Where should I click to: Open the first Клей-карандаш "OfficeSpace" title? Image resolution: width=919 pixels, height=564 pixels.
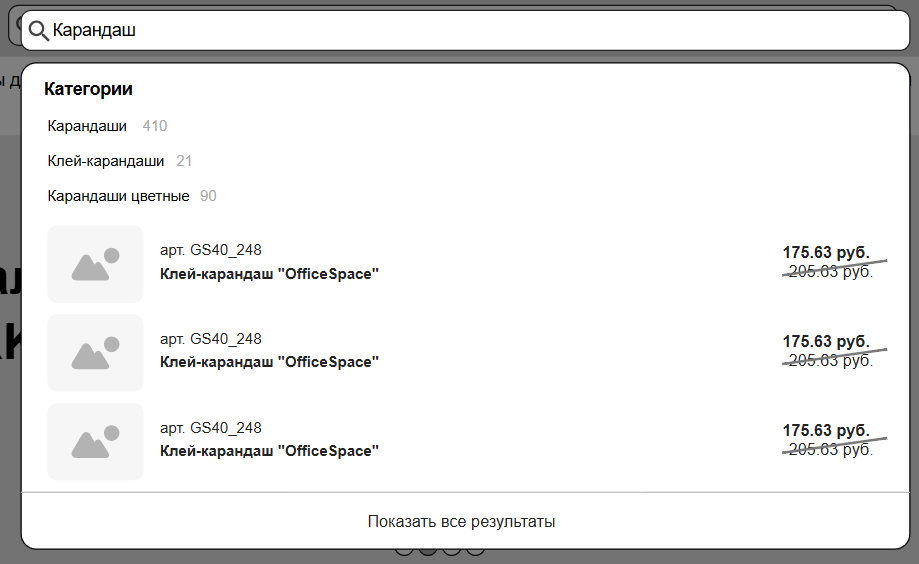click(269, 273)
